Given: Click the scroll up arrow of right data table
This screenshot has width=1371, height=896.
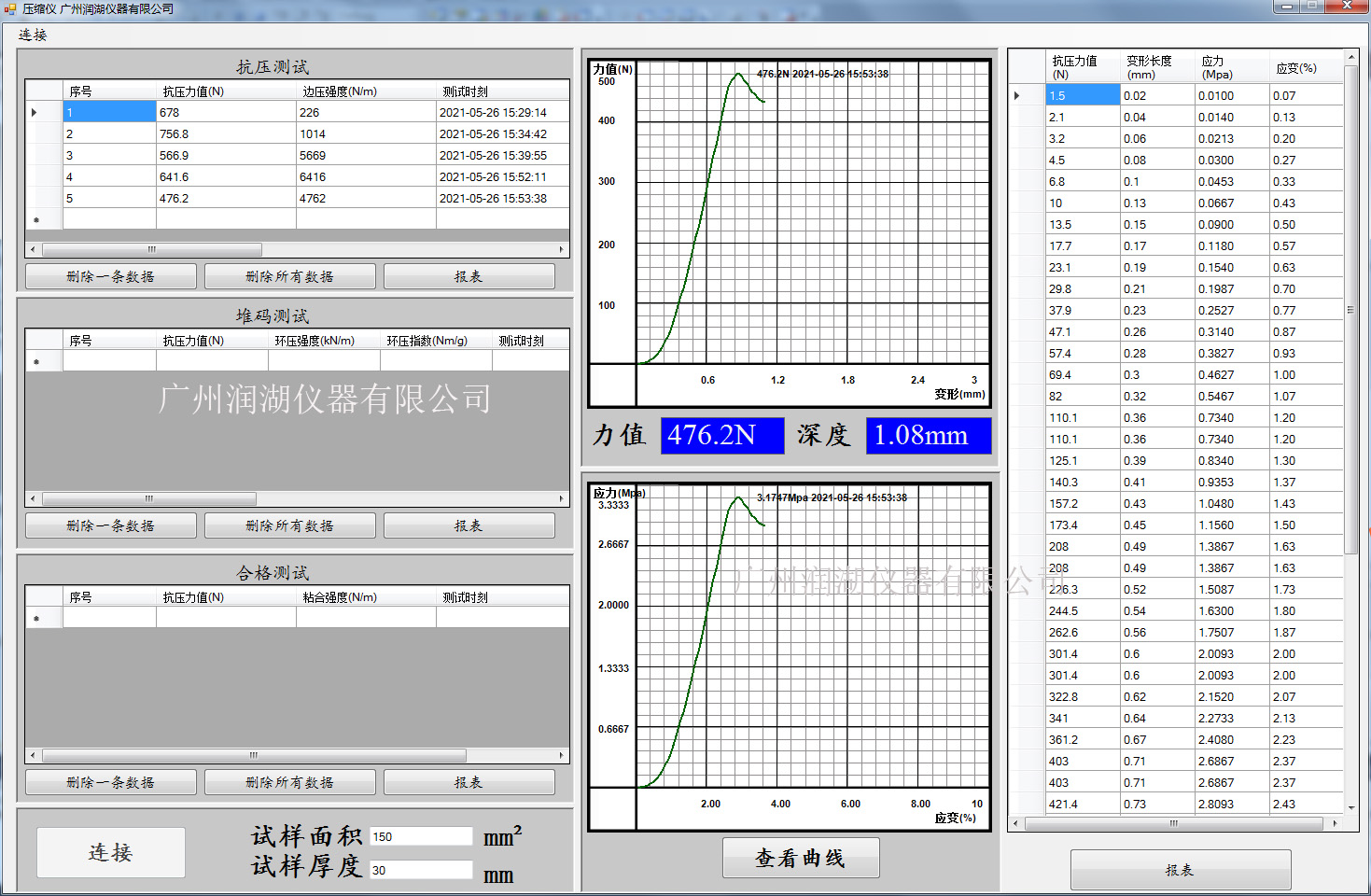Looking at the screenshot, I should tap(1350, 58).
